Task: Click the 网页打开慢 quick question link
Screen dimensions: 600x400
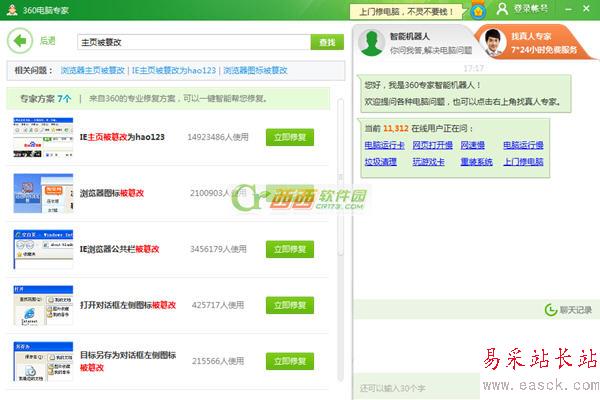Action: tap(432, 145)
